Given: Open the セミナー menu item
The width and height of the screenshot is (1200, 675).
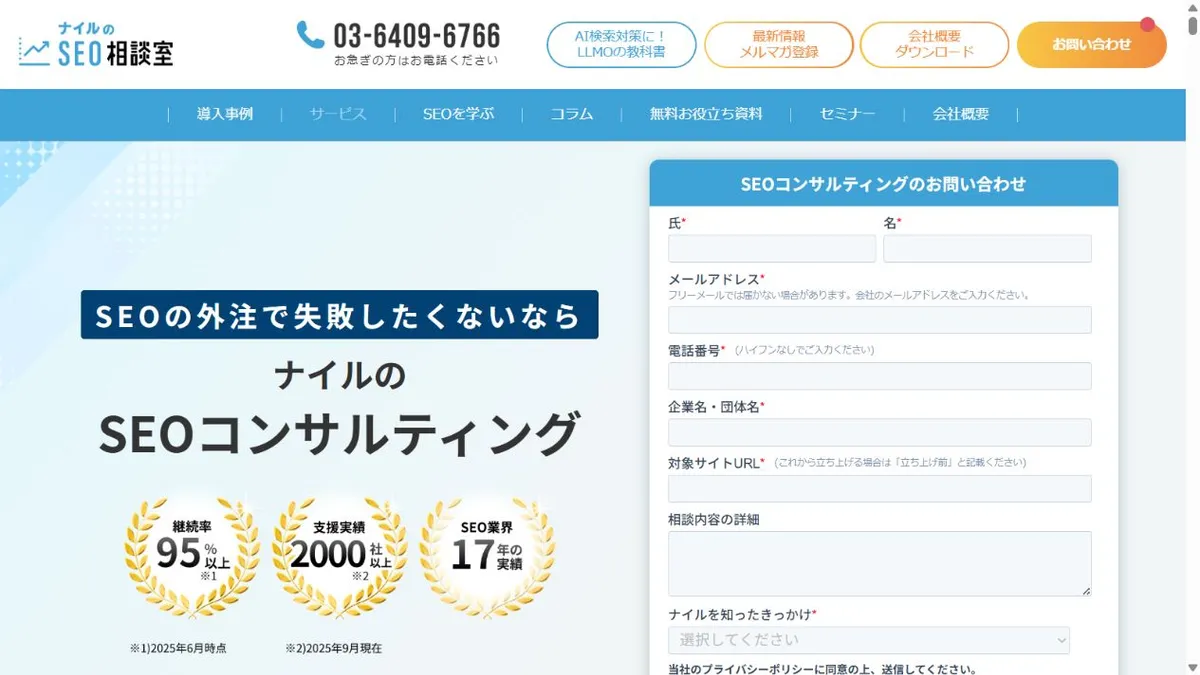Looking at the screenshot, I should click(x=847, y=114).
